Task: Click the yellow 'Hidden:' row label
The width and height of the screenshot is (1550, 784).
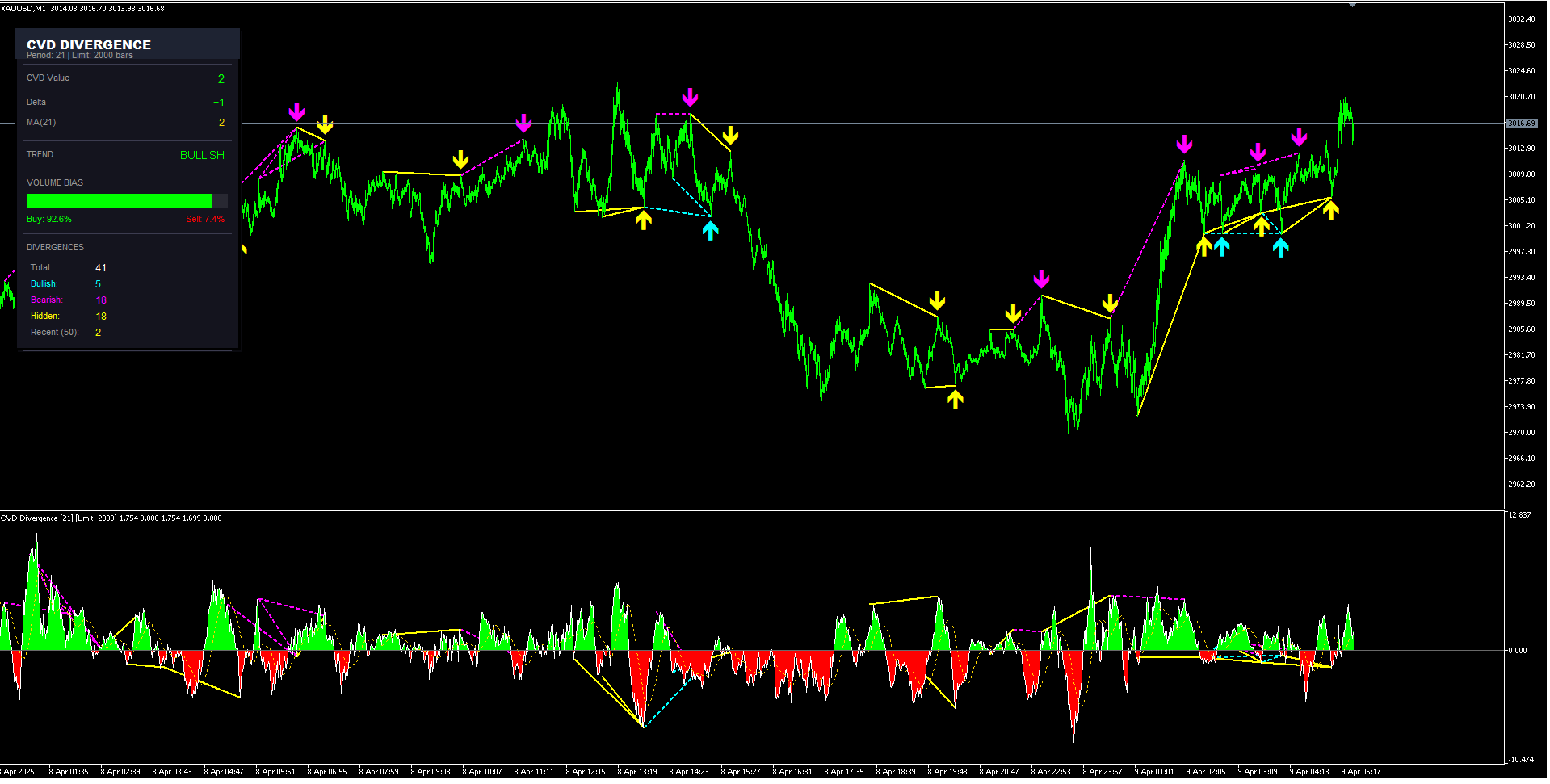Action: [45, 317]
